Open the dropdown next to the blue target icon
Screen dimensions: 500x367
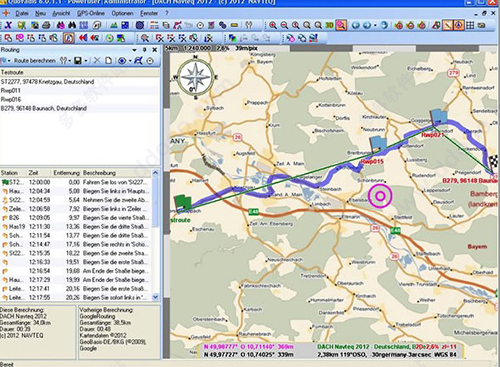tap(130, 61)
